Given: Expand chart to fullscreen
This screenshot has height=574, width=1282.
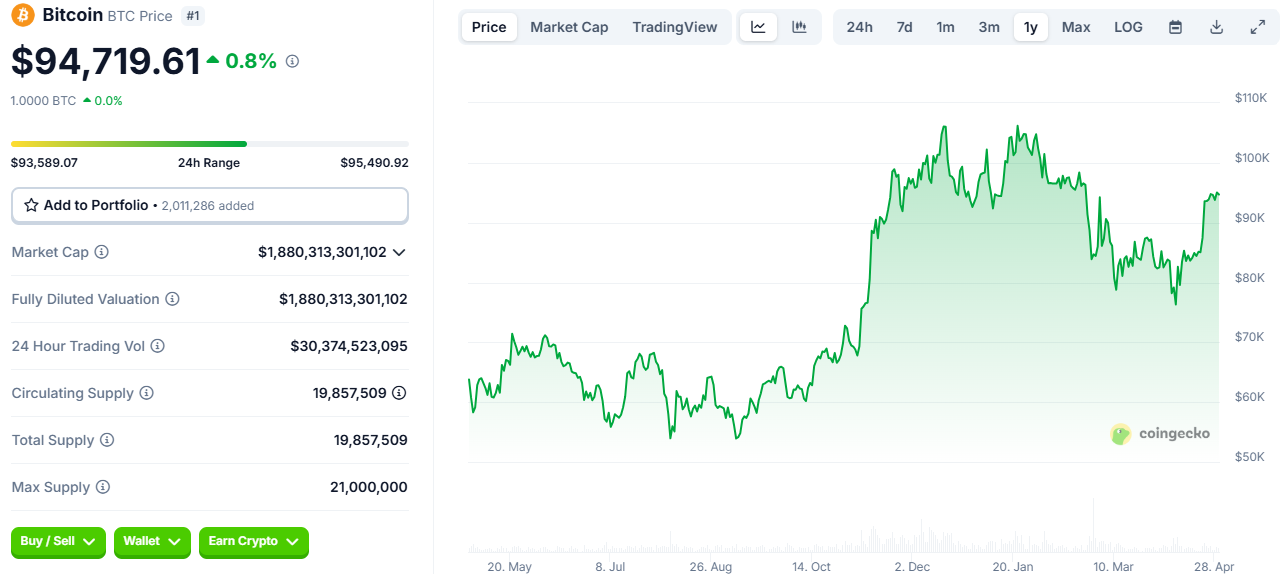Looking at the screenshot, I should coord(1258,27).
